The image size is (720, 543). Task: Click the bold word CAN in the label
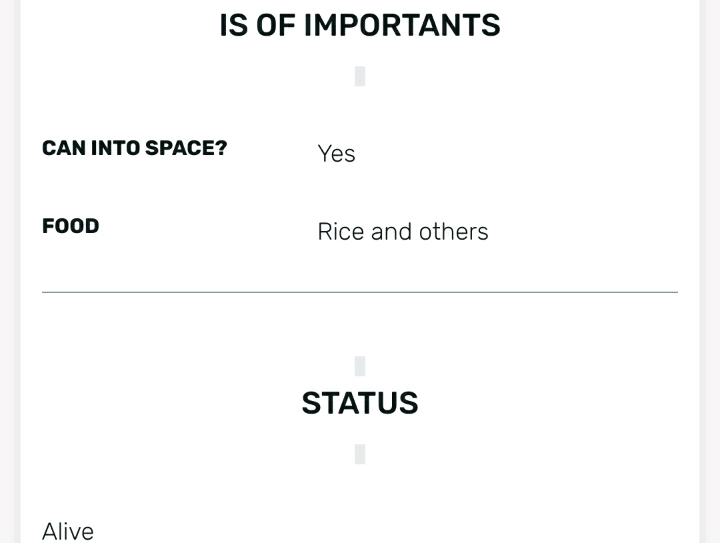(x=63, y=148)
